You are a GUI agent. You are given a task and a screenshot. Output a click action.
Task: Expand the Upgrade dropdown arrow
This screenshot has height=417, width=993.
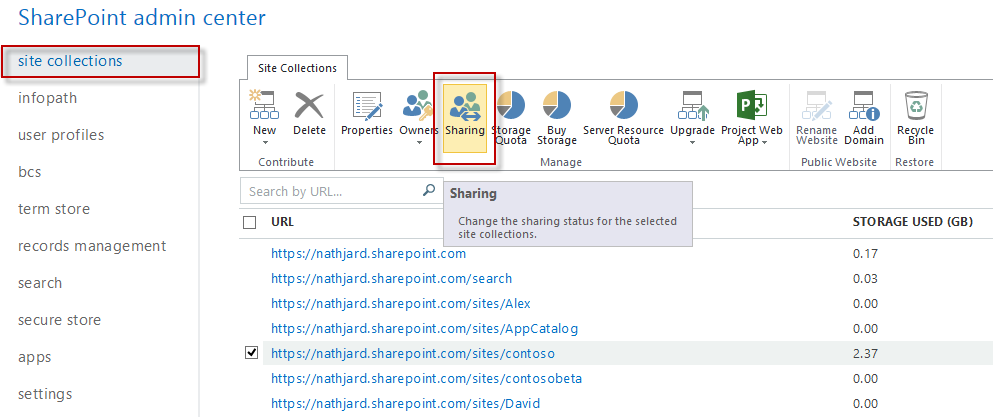693,143
